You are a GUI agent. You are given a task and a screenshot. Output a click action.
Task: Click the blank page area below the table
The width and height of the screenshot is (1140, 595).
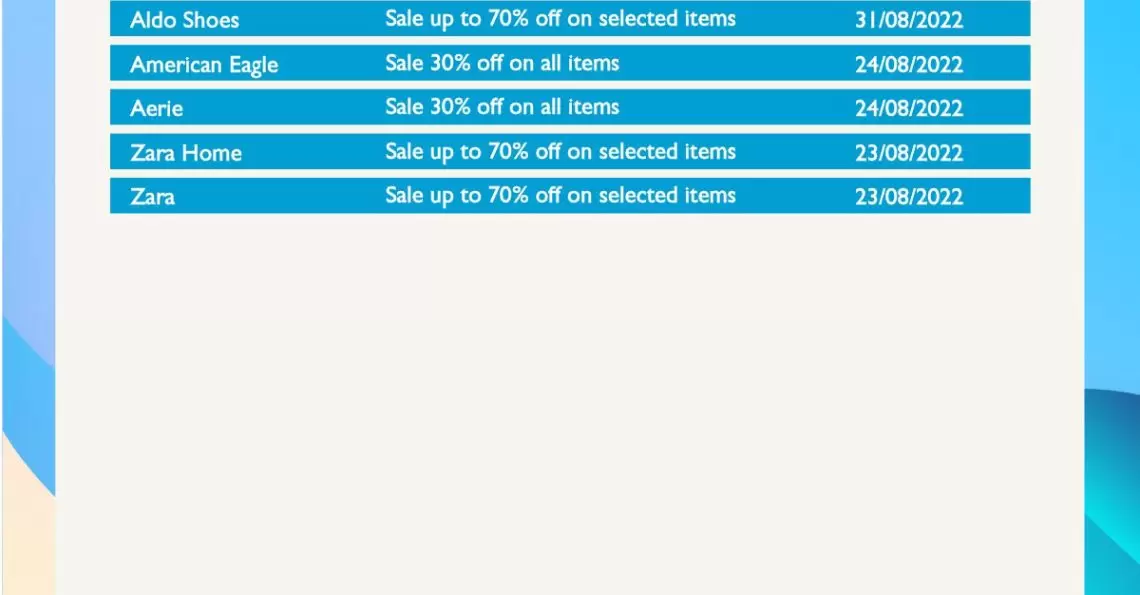(x=570, y=404)
